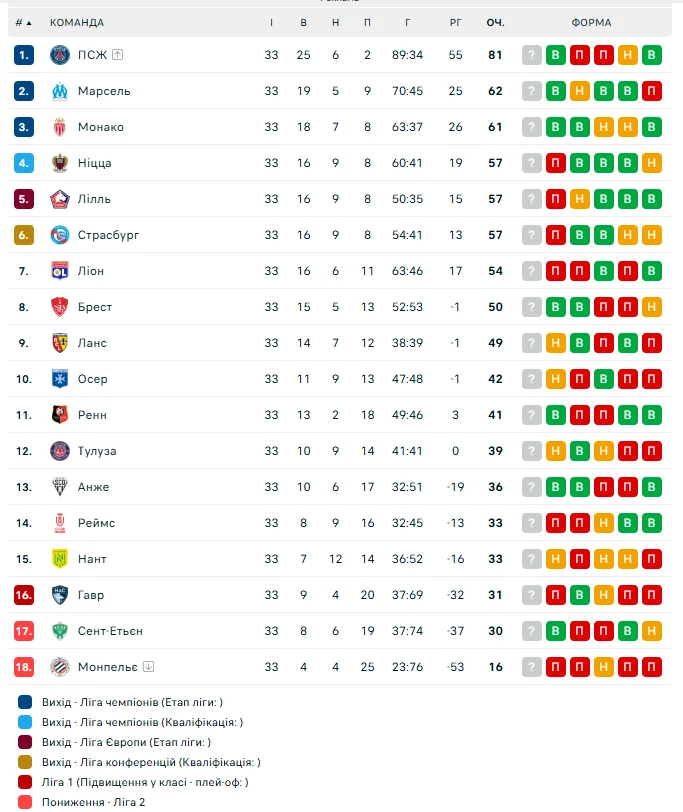Open the Lille club badge
This screenshot has width=683, height=812.
click(59, 199)
